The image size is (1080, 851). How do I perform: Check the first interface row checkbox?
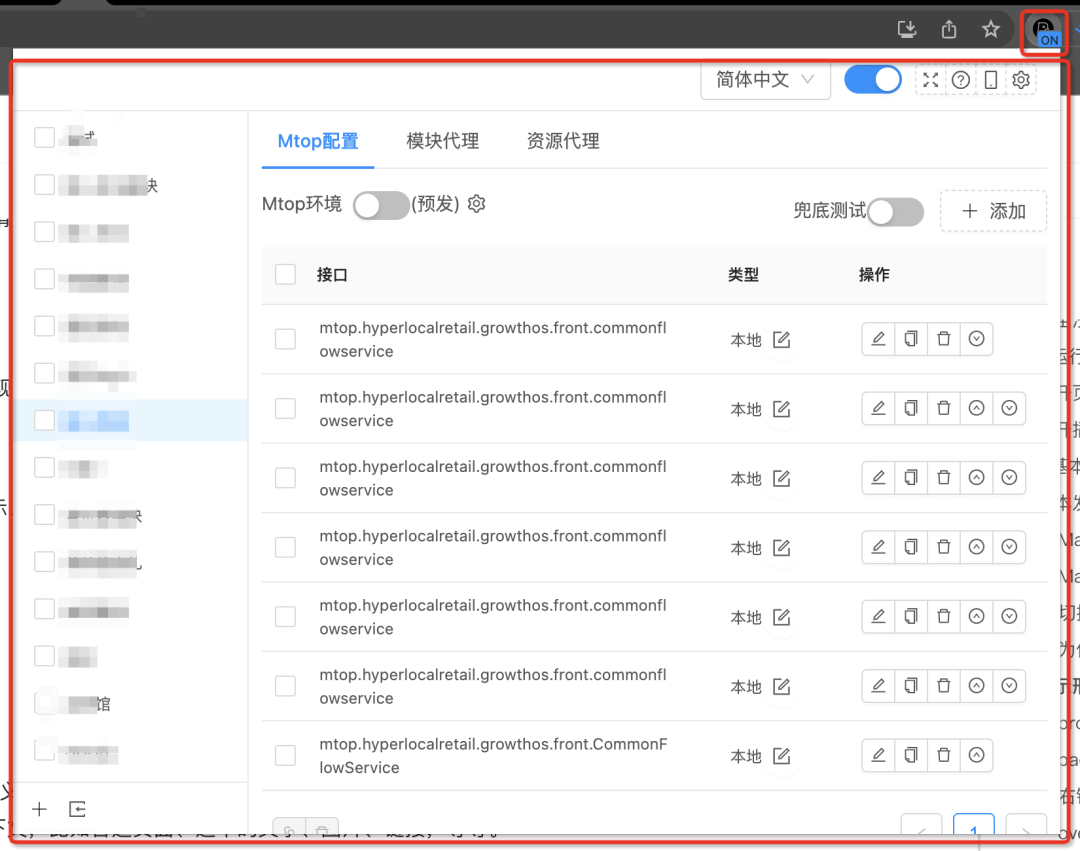(x=285, y=339)
